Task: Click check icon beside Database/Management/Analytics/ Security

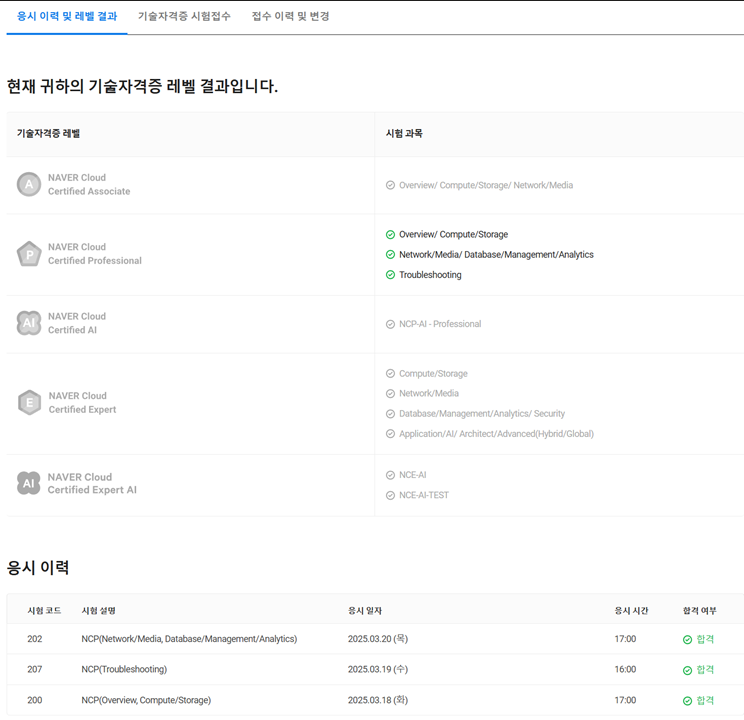Action: tap(390, 414)
